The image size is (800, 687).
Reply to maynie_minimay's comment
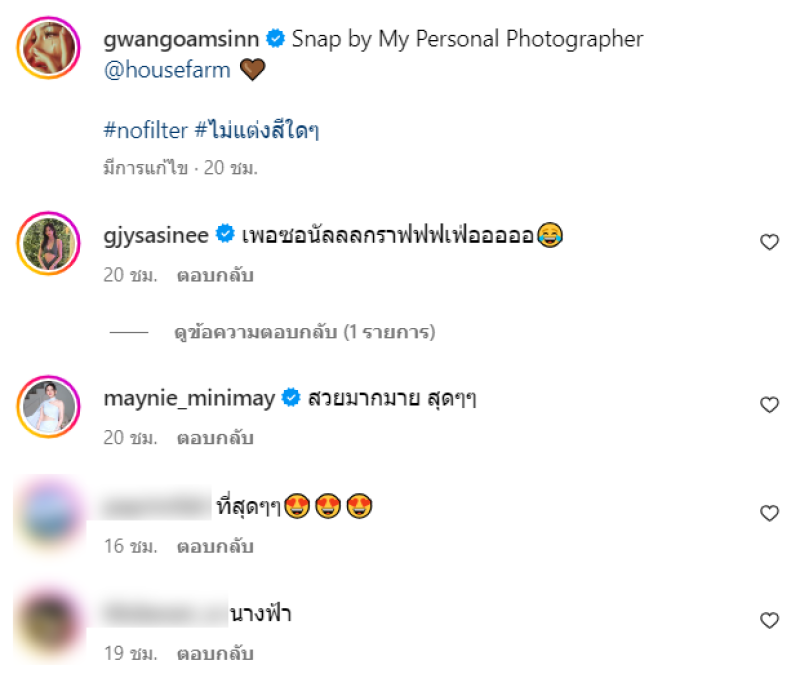[x=215, y=438]
